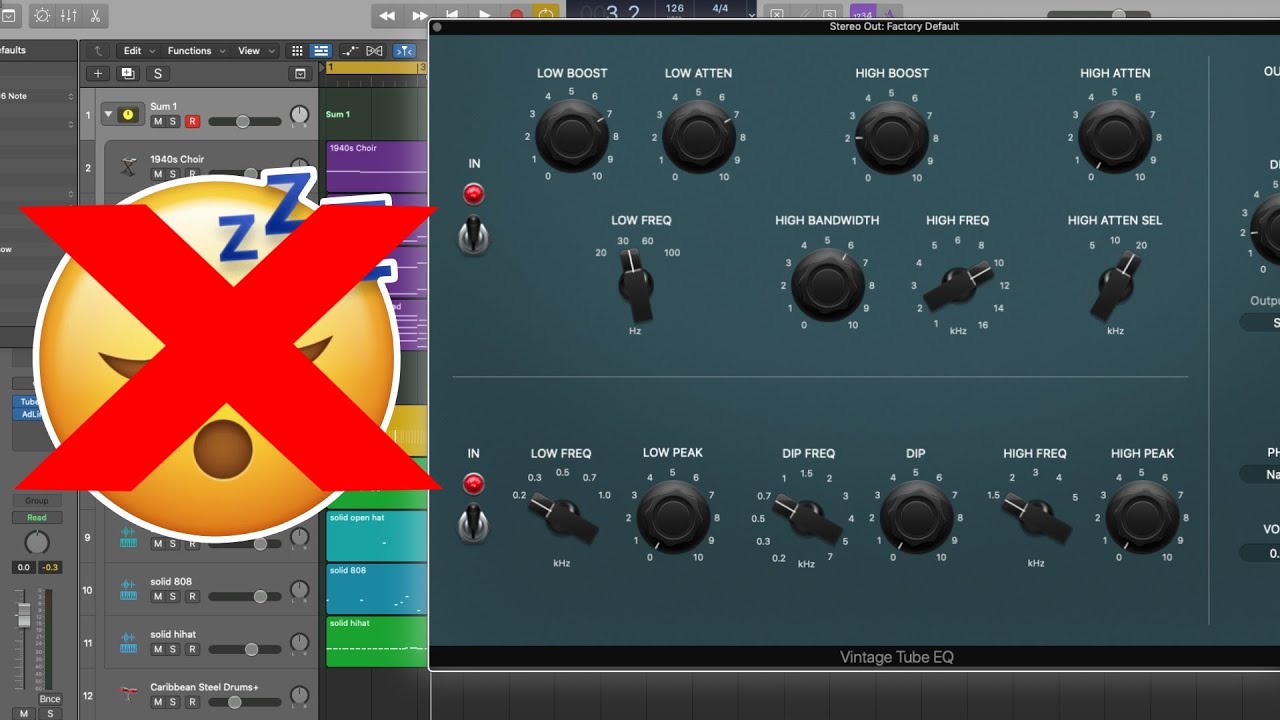The height and width of the screenshot is (720, 1280).
Task: Click the Bnce button in channel strip
Action: pyautogui.click(x=49, y=699)
